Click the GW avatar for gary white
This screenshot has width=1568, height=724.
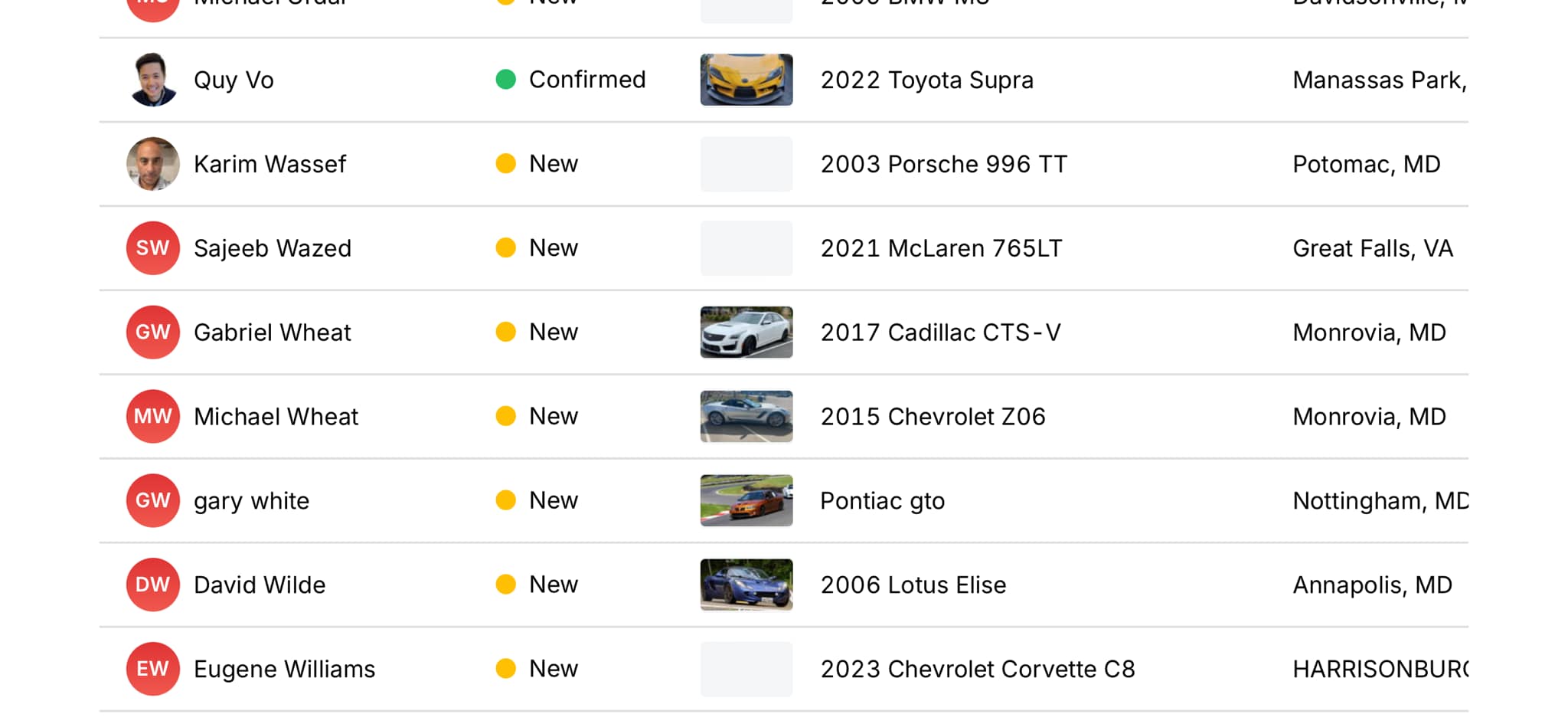(153, 501)
